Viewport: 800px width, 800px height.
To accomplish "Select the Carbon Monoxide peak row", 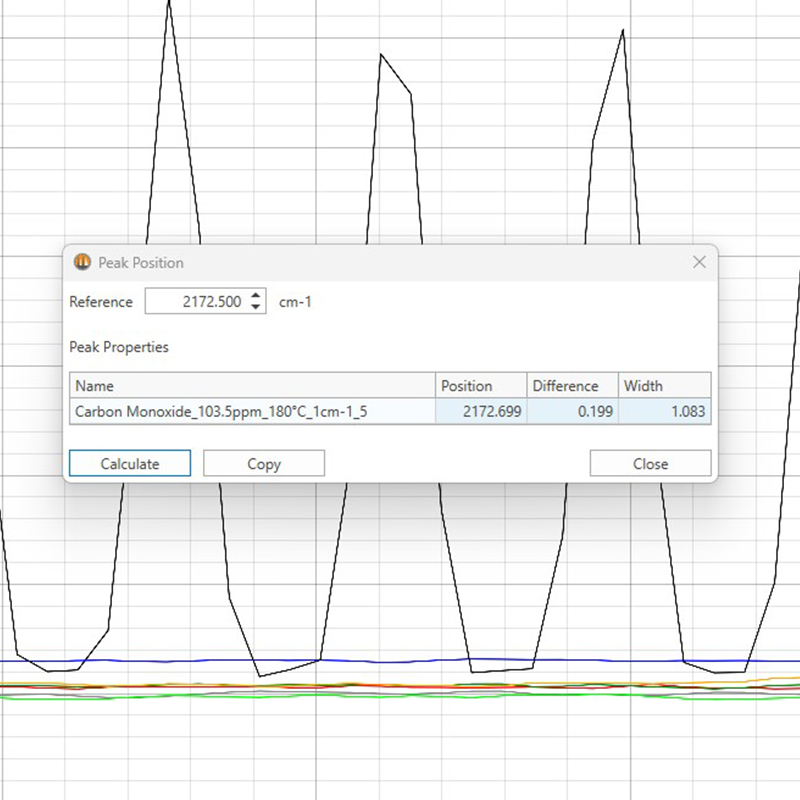I will 250,411.
